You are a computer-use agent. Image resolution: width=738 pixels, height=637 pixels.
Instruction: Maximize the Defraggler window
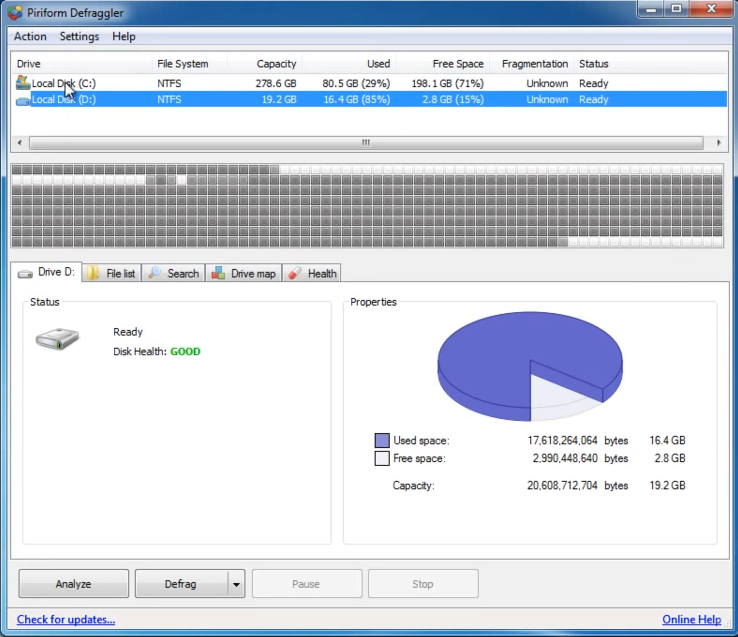pyautogui.click(x=676, y=9)
